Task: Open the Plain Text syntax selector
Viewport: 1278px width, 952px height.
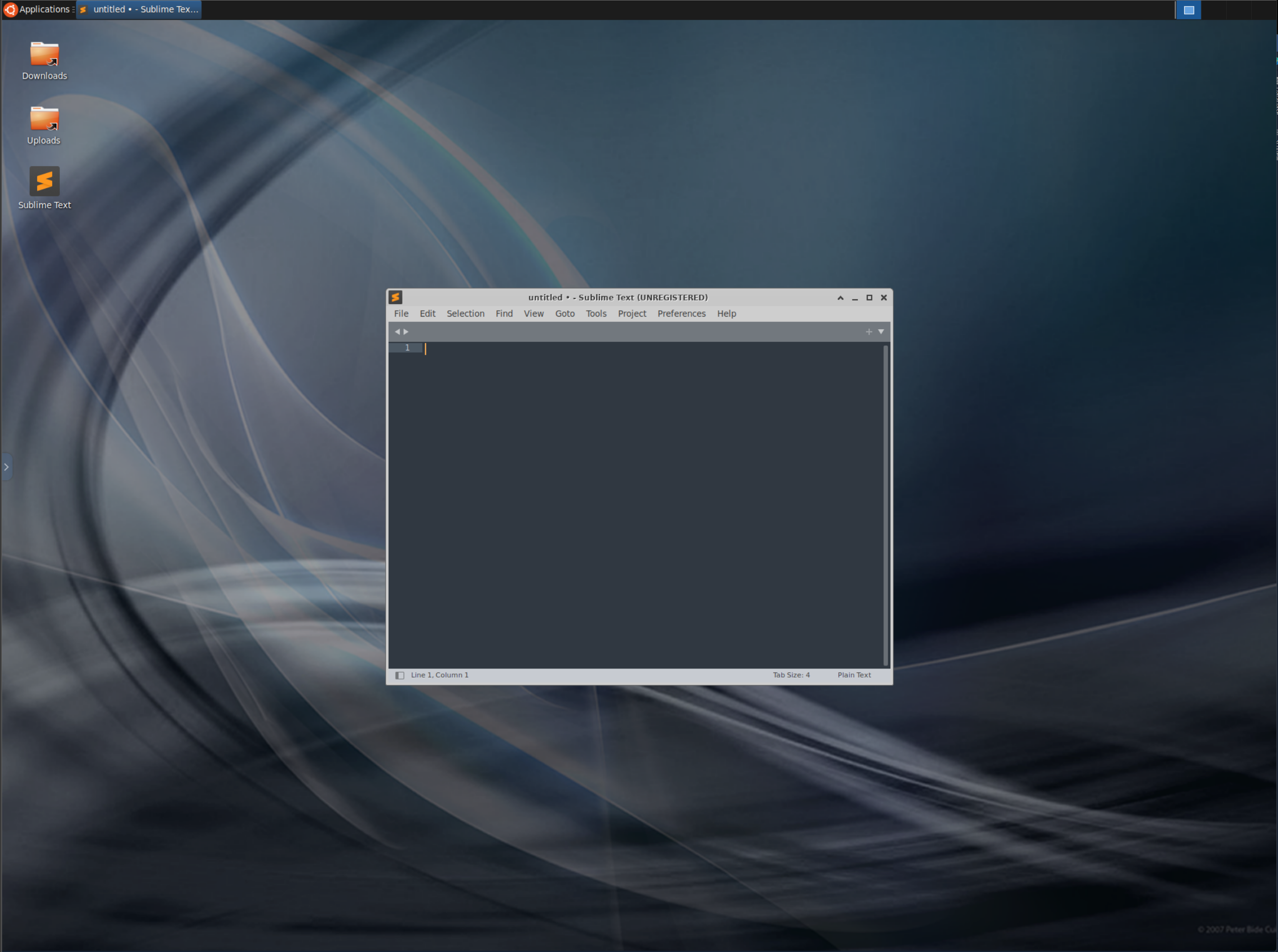Action: [854, 675]
